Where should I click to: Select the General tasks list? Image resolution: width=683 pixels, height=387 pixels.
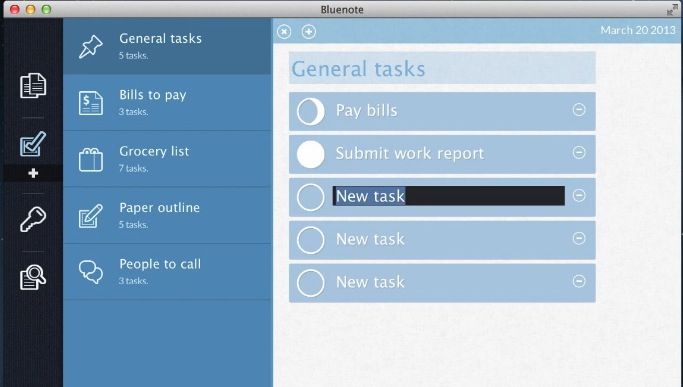point(167,46)
